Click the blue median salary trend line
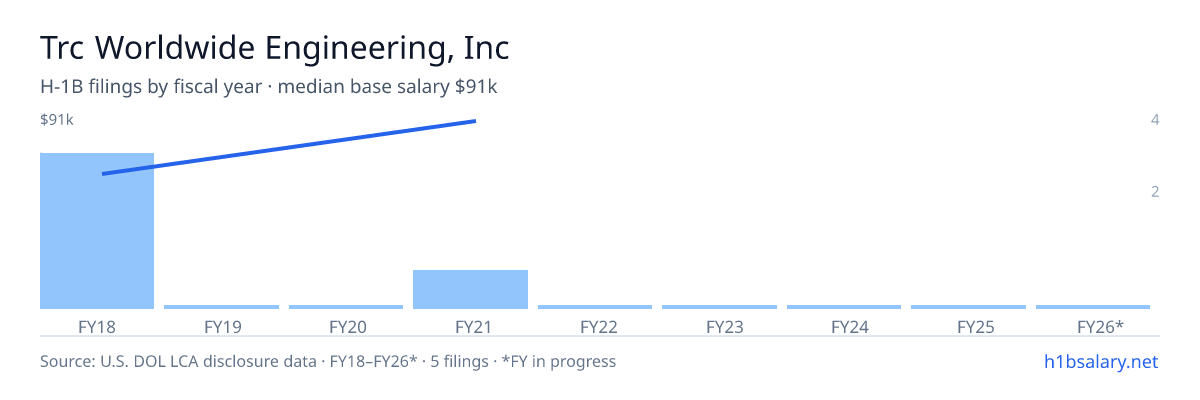Image resolution: width=1200 pixels, height=400 pixels. coord(289,147)
